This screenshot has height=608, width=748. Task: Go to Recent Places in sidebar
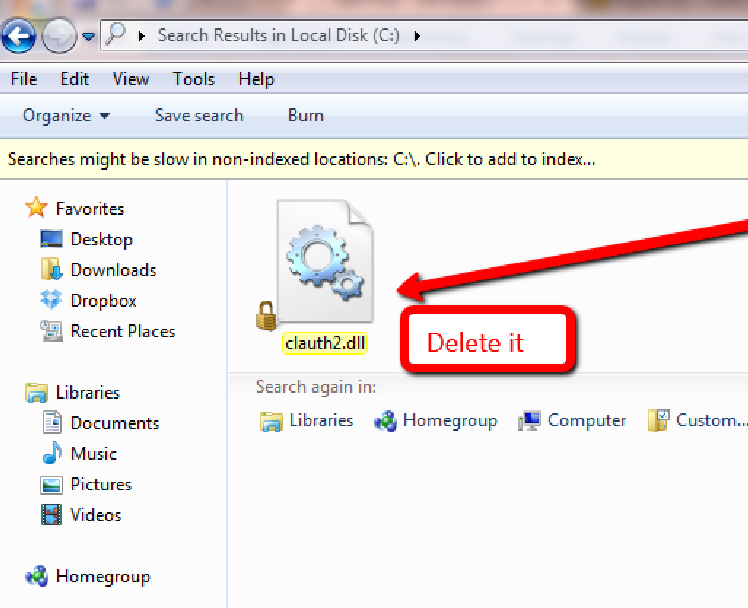click(121, 331)
